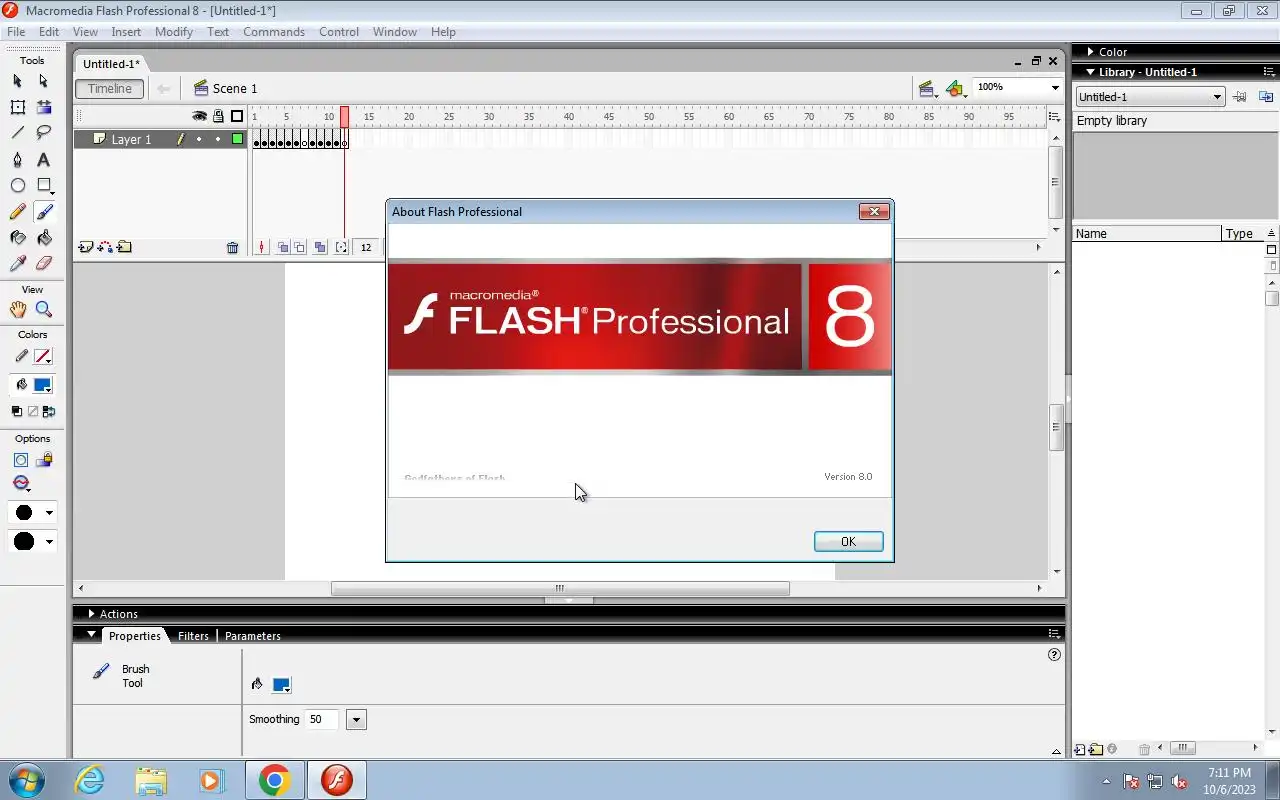
Task: Open the Commands menu
Action: pos(274,32)
